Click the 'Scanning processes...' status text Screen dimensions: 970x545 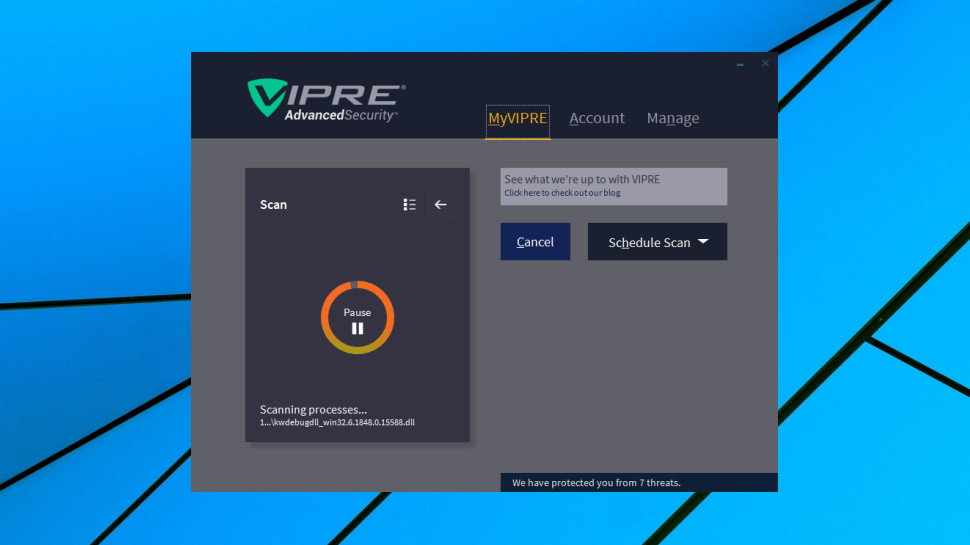coord(313,410)
